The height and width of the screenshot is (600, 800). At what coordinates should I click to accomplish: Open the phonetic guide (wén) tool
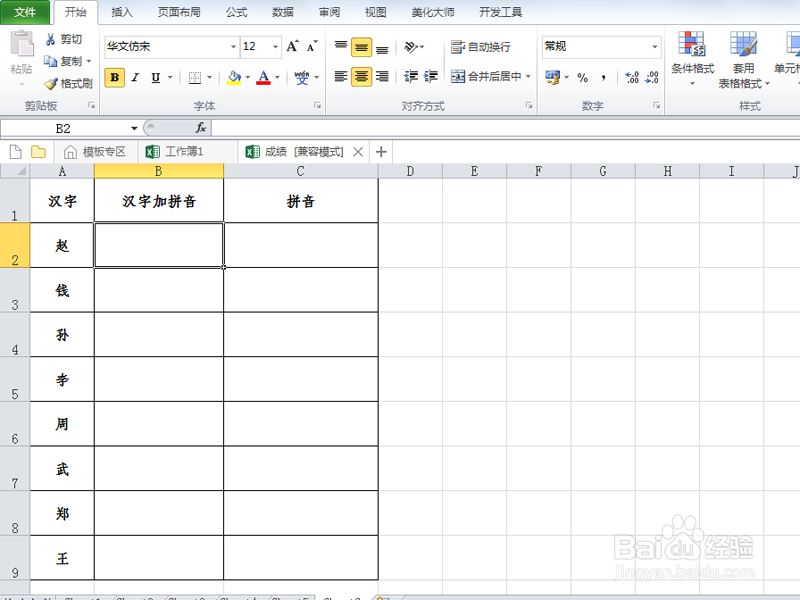302,78
